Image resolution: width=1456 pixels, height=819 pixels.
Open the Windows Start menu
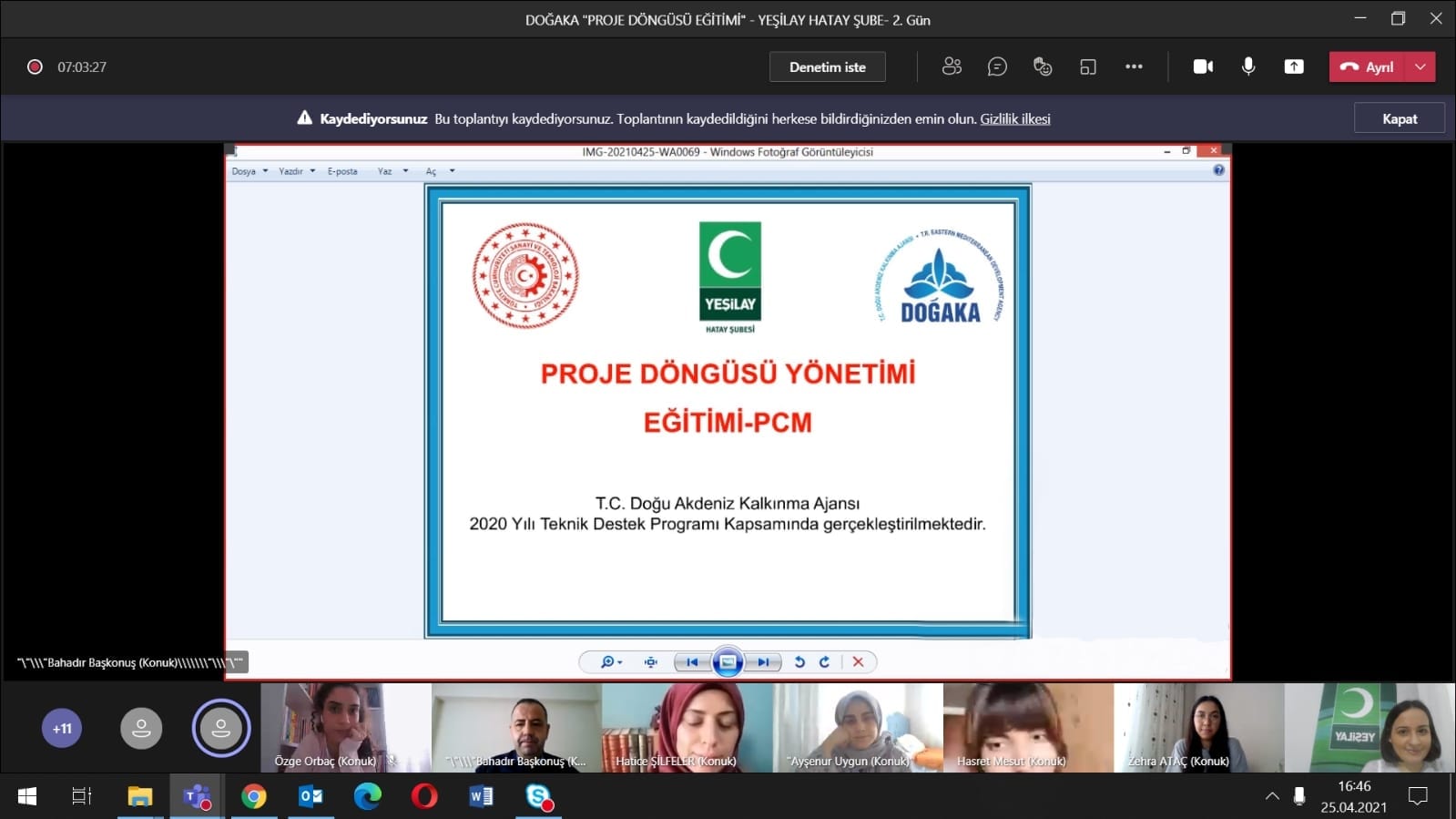[27, 796]
